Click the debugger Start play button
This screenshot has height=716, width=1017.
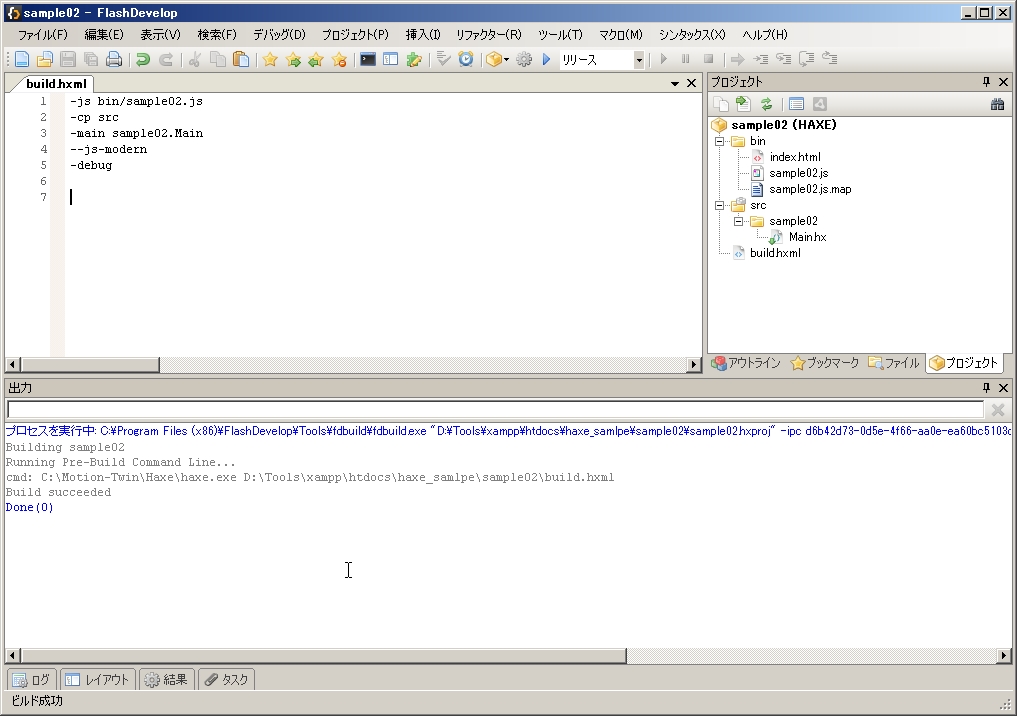(x=663, y=59)
